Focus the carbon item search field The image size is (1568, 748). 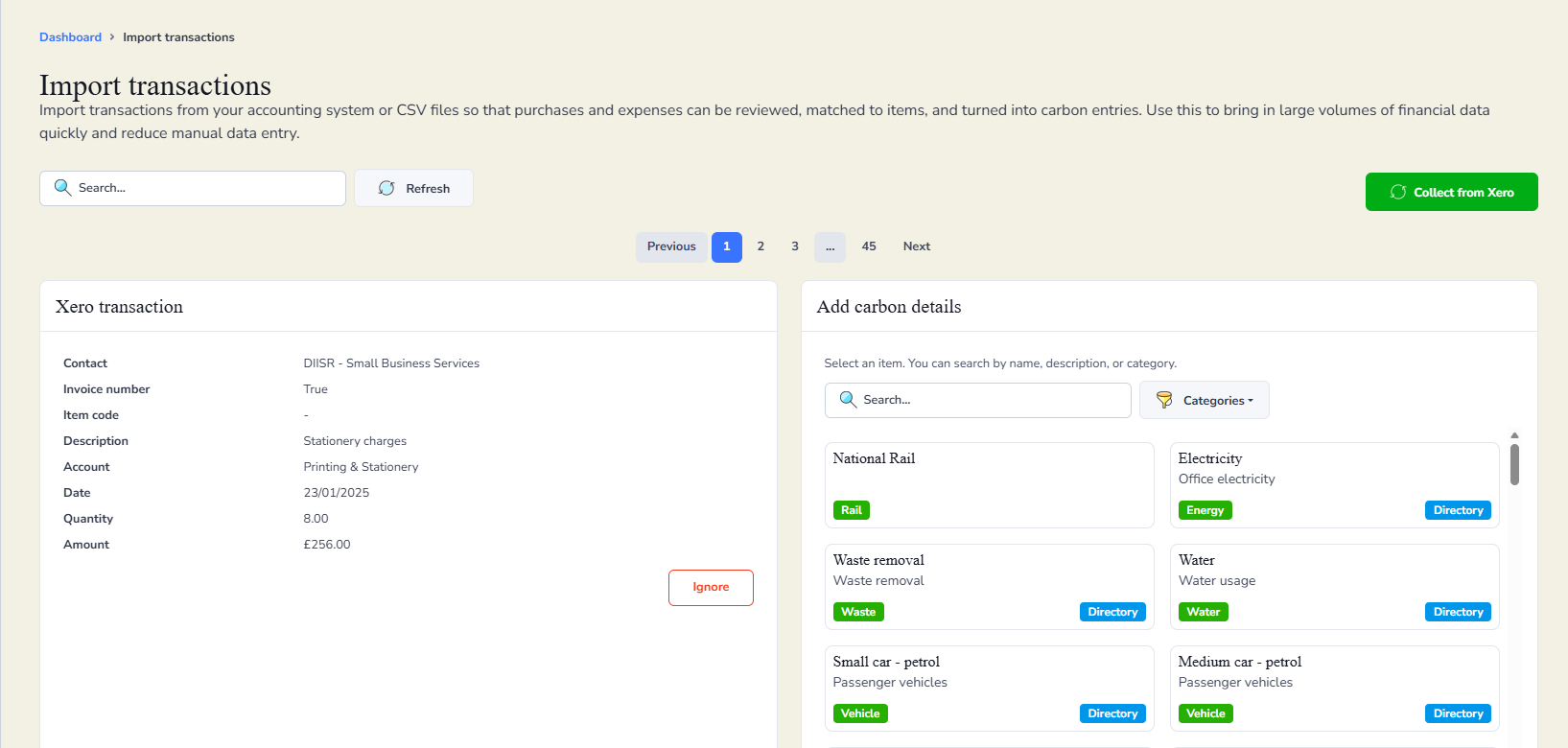click(977, 400)
